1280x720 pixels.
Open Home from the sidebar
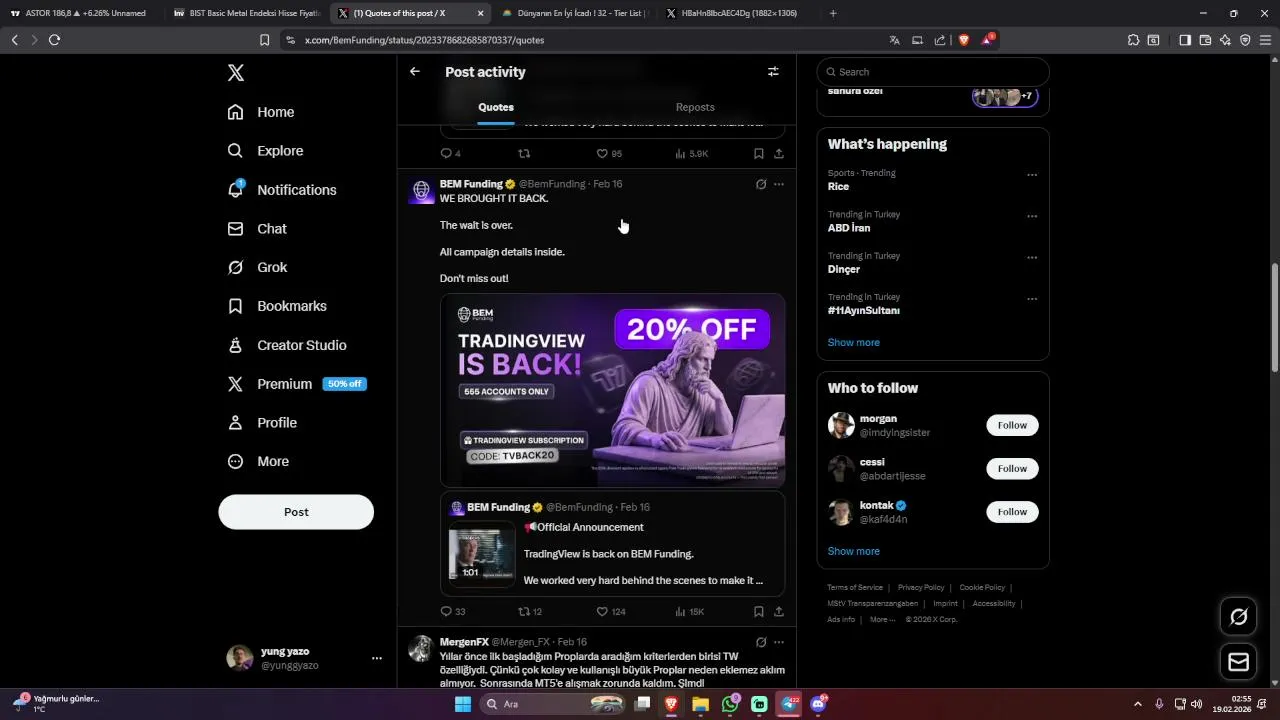click(x=261, y=112)
